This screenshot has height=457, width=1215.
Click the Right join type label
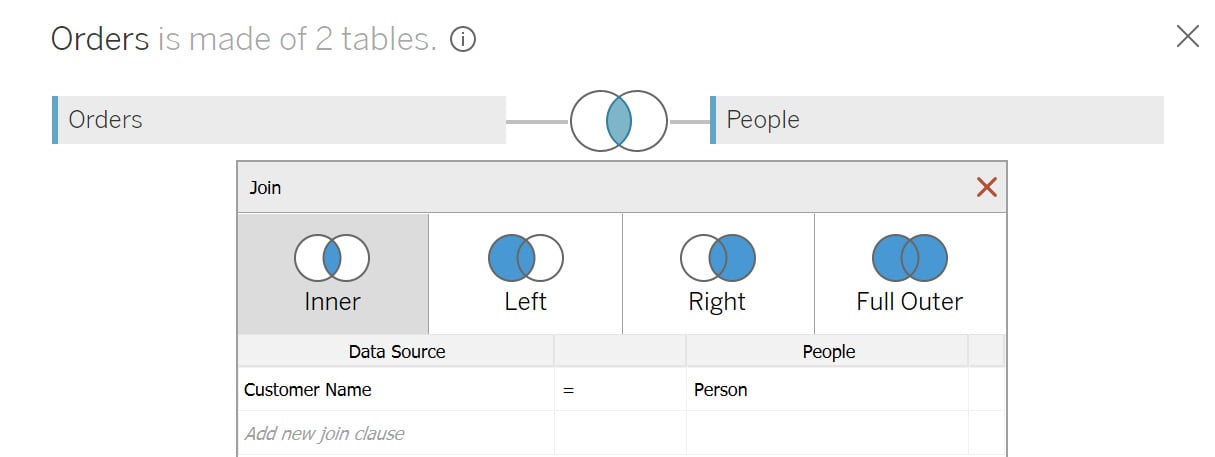click(717, 302)
